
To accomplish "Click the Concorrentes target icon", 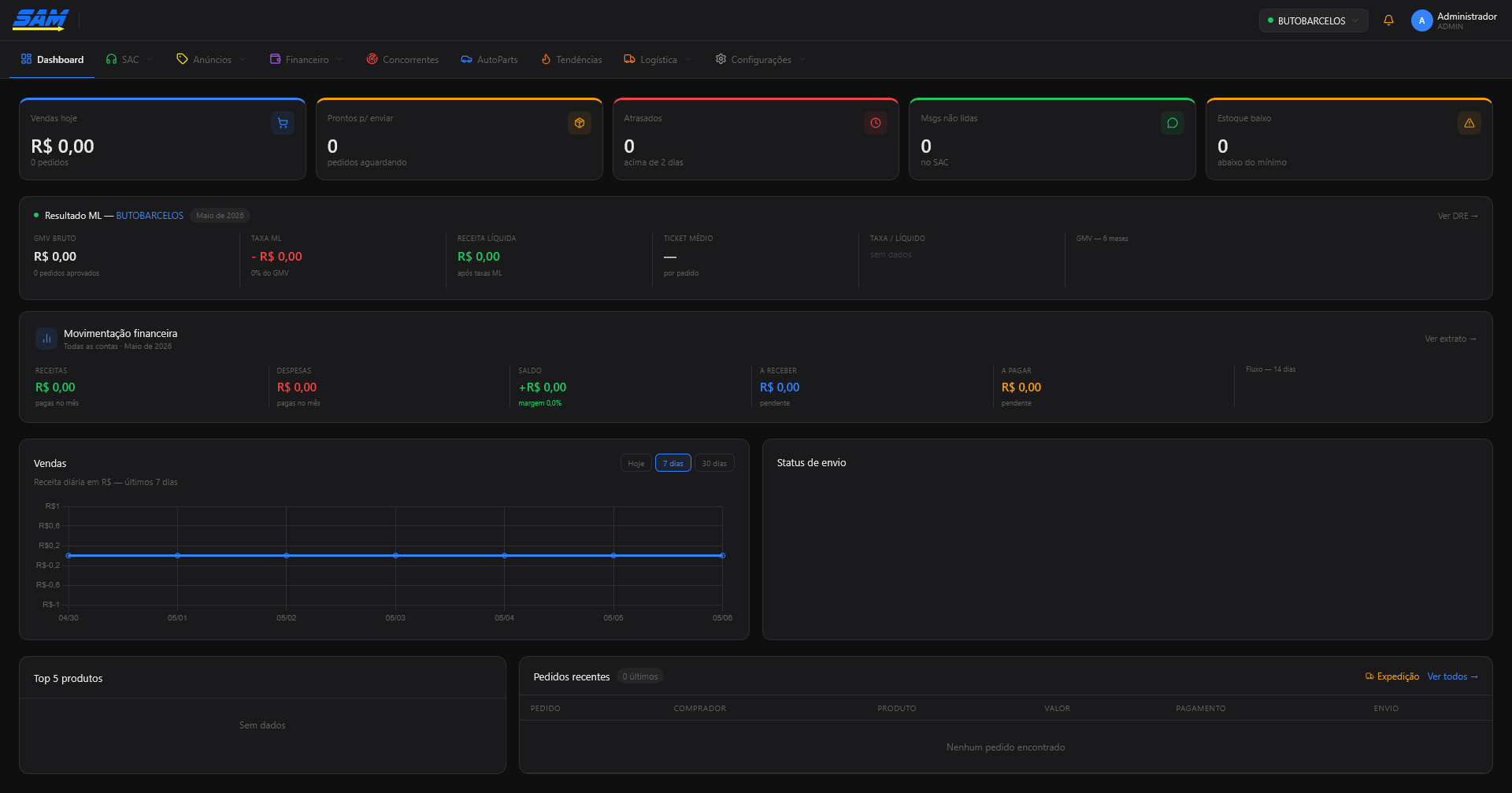I will [x=372, y=59].
